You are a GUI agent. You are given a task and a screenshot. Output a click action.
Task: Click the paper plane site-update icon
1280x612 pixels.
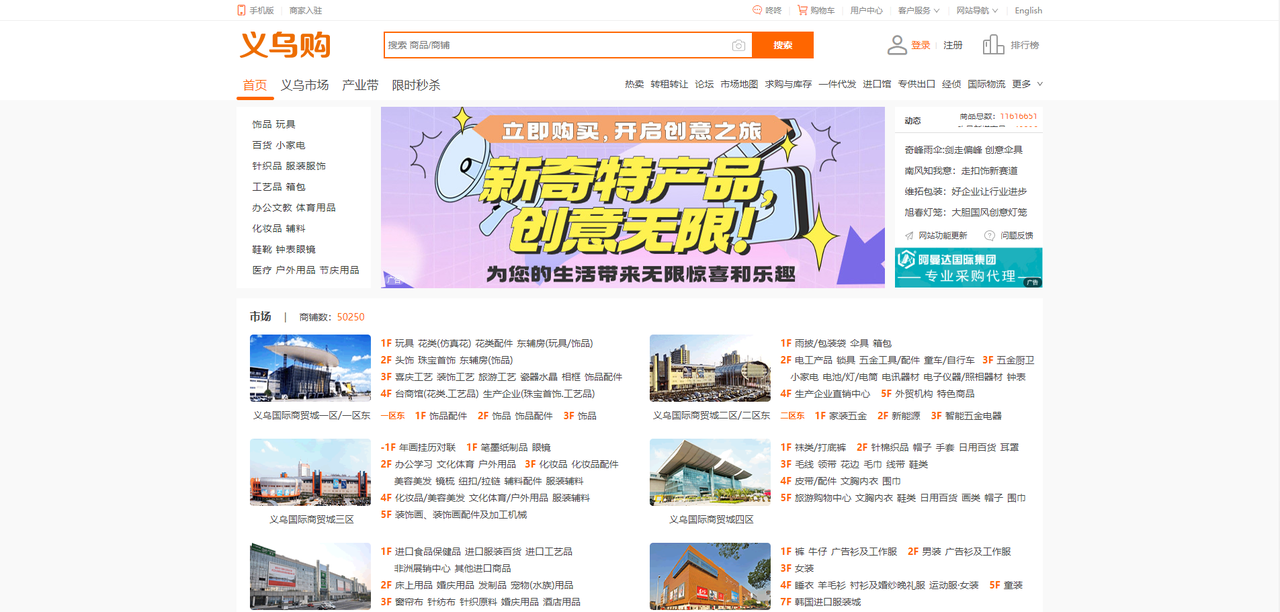tap(909, 235)
